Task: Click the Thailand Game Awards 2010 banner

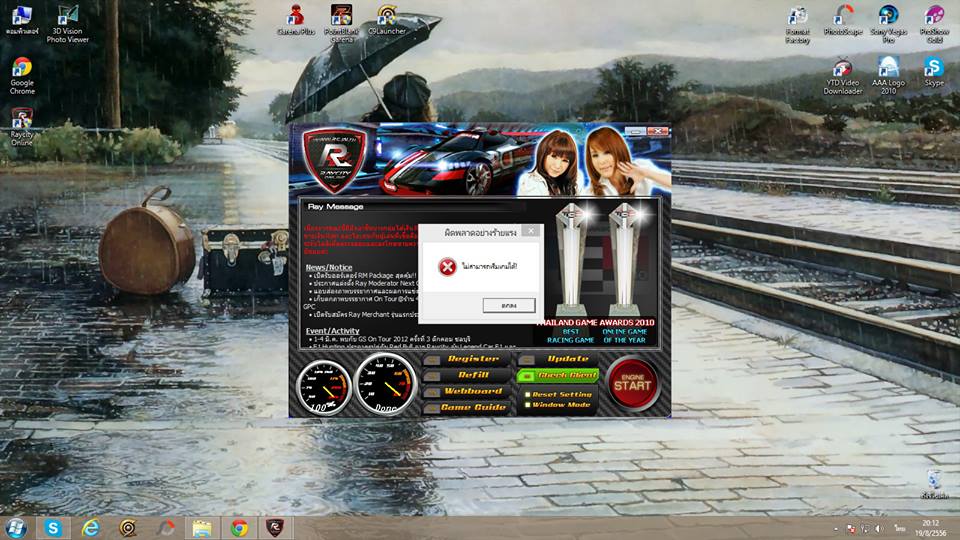Action: 596,322
